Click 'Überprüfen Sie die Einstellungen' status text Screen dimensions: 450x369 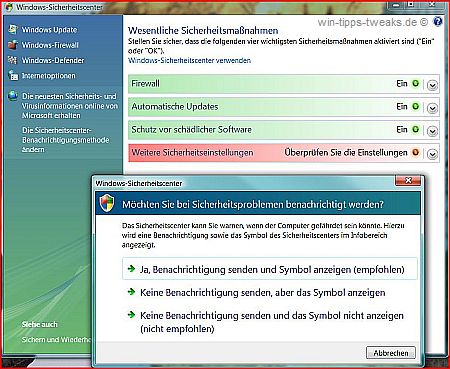(346, 152)
